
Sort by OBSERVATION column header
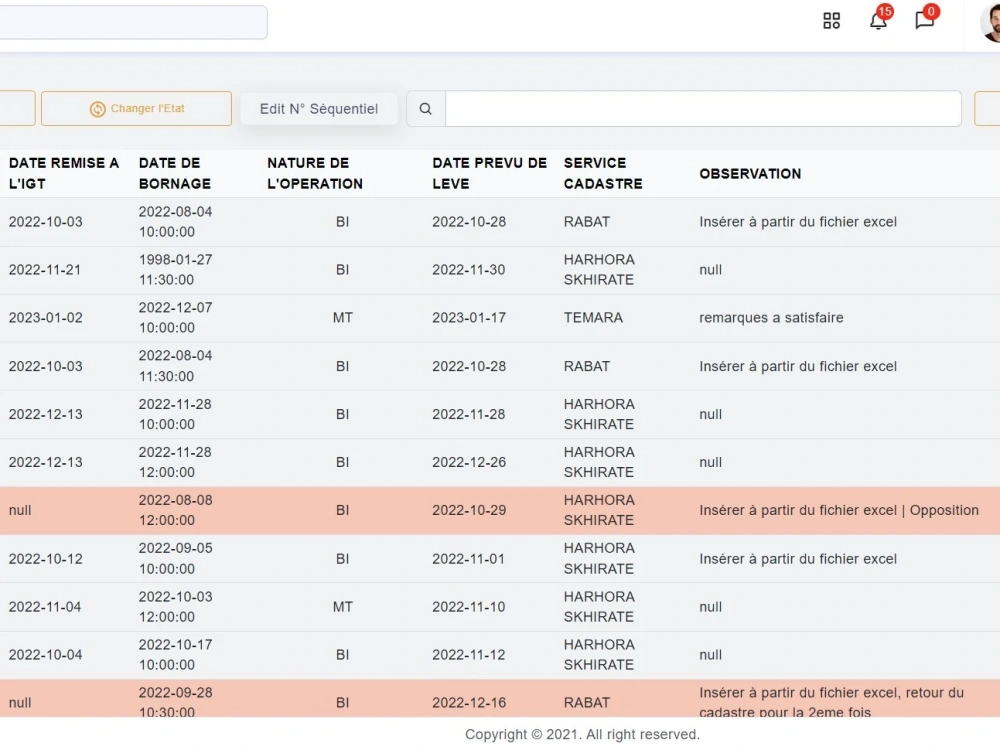pos(750,173)
